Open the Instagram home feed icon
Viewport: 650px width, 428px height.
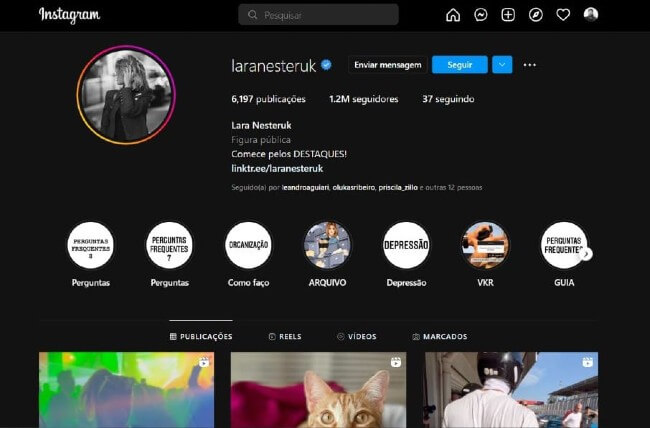point(453,15)
